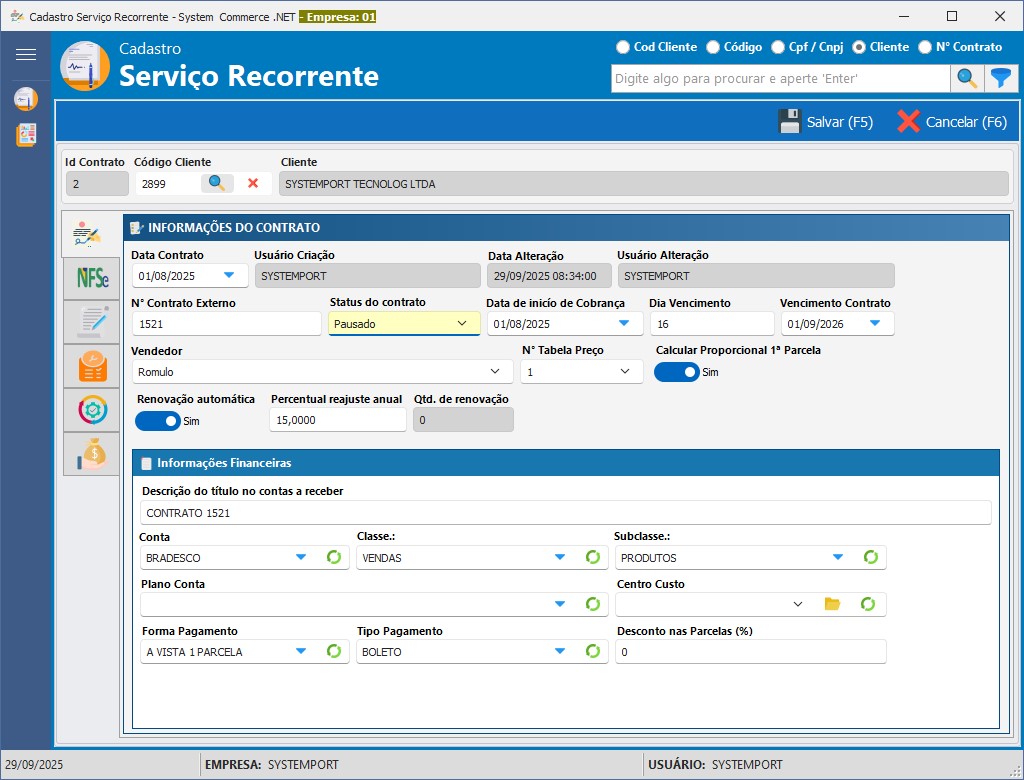
Task: Expand the Forma Pagamento dropdown
Action: (x=301, y=651)
